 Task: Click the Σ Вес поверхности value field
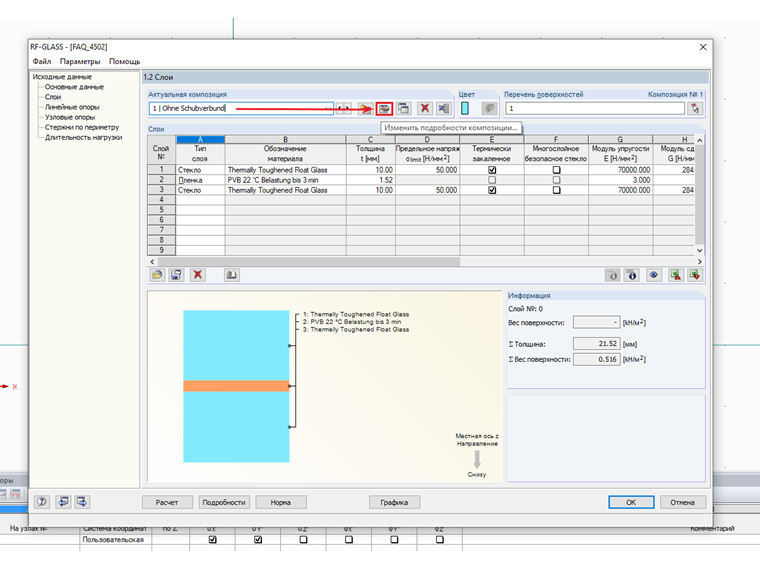click(597, 359)
